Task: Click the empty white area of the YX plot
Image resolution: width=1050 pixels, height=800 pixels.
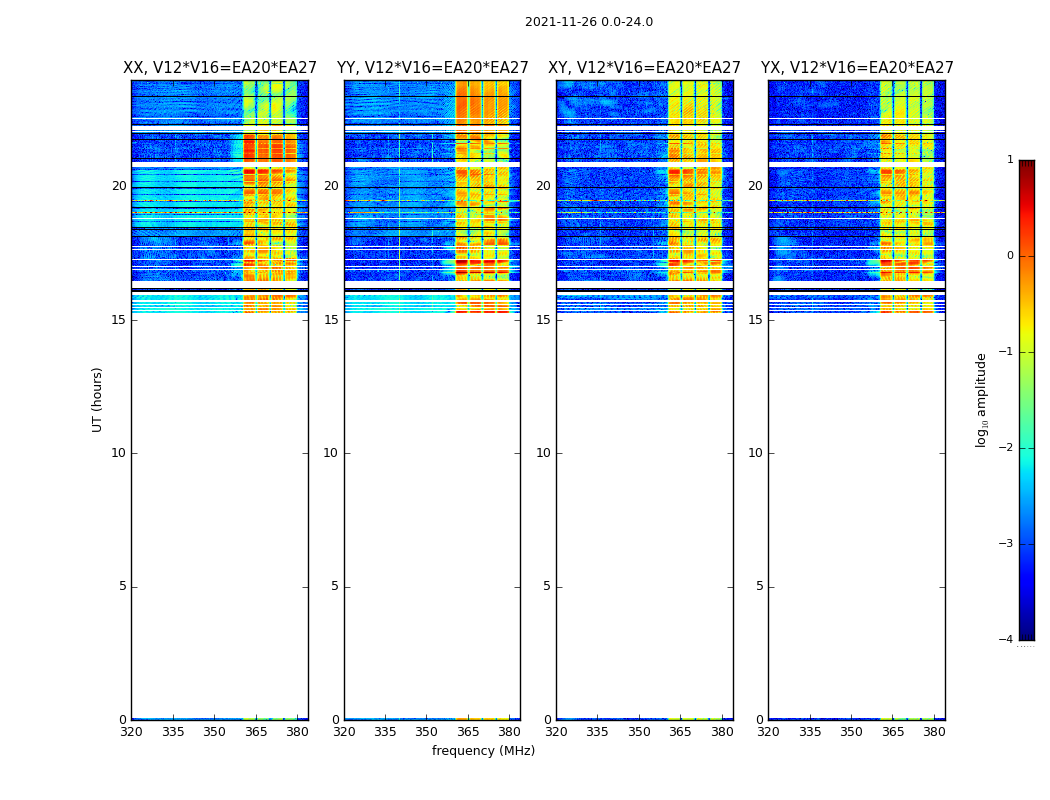Action: 857,500
